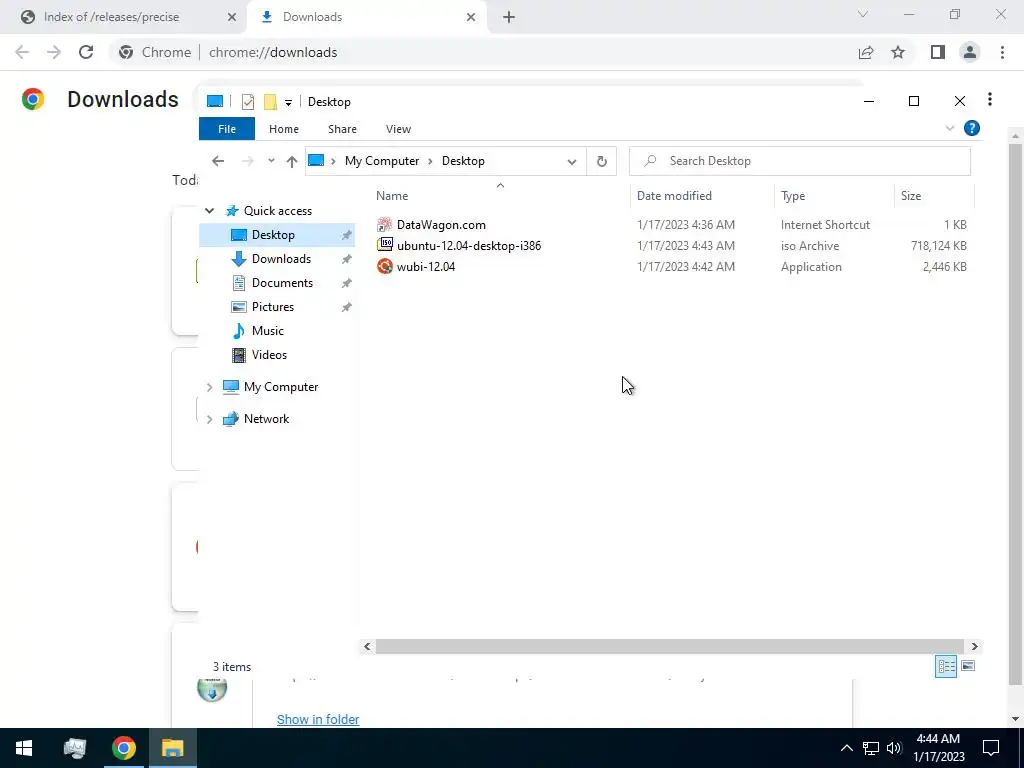
Task: Open the Server Manager taskbar icon
Action: tap(75, 748)
